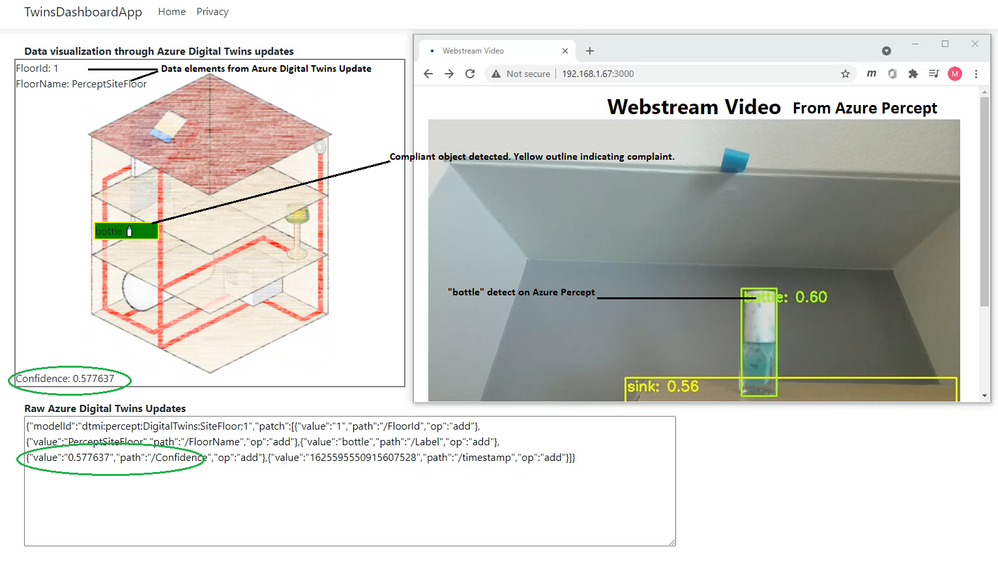Image resolution: width=998 pixels, height=562 pixels.
Task: Reload the Webstream Video page
Action: click(x=470, y=74)
